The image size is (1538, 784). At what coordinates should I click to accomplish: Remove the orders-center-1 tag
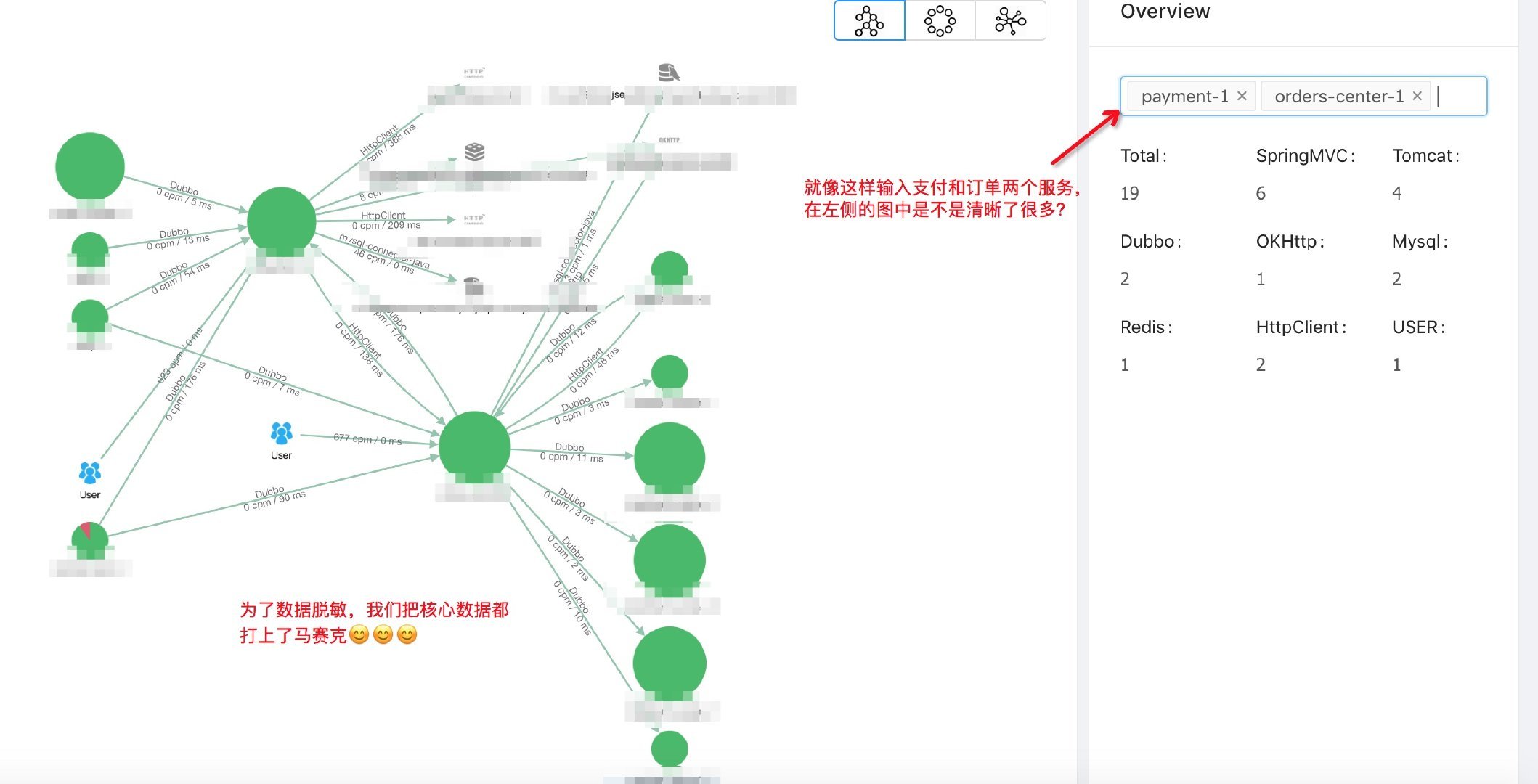1417,96
